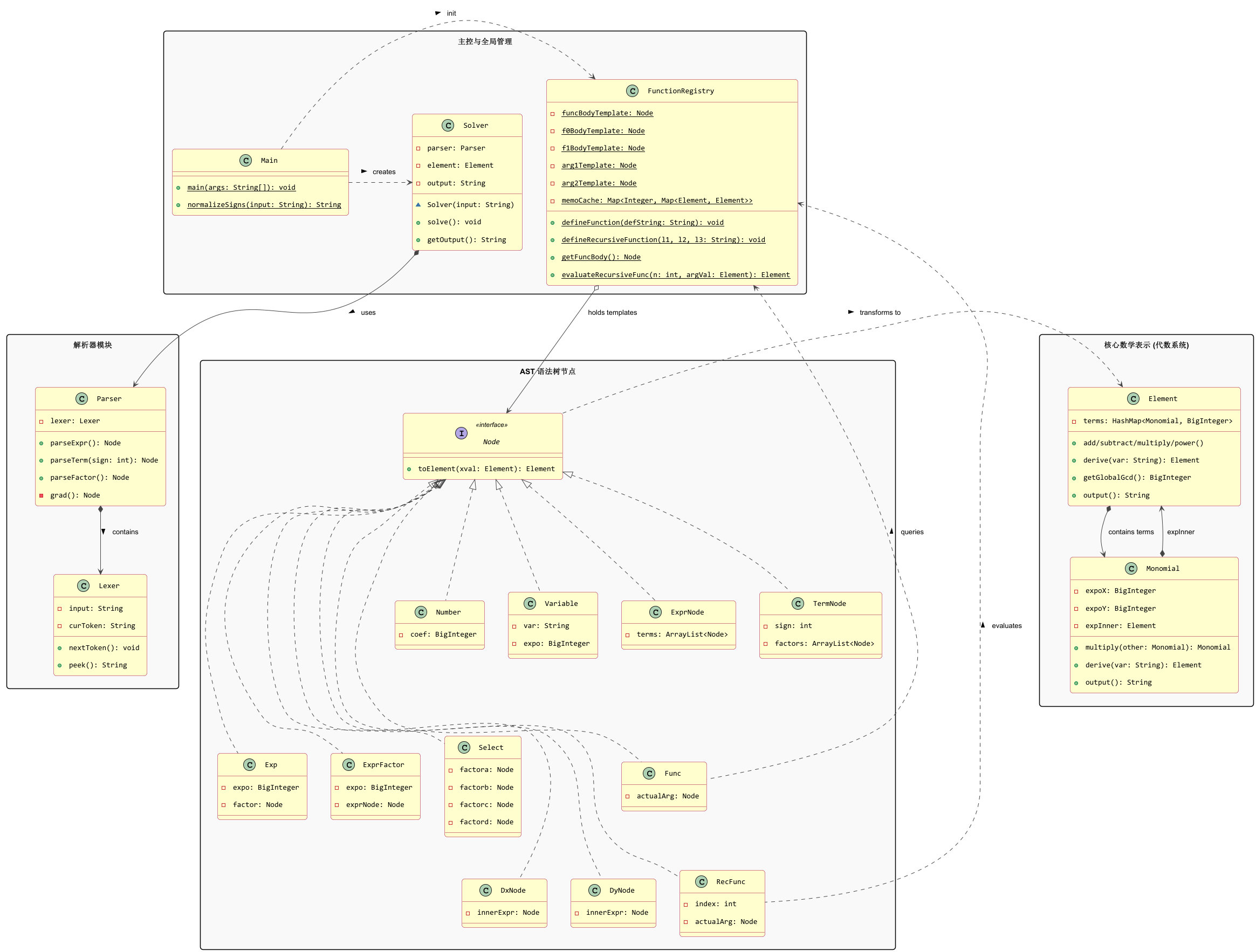Click the Lexer class icon

click(x=84, y=585)
